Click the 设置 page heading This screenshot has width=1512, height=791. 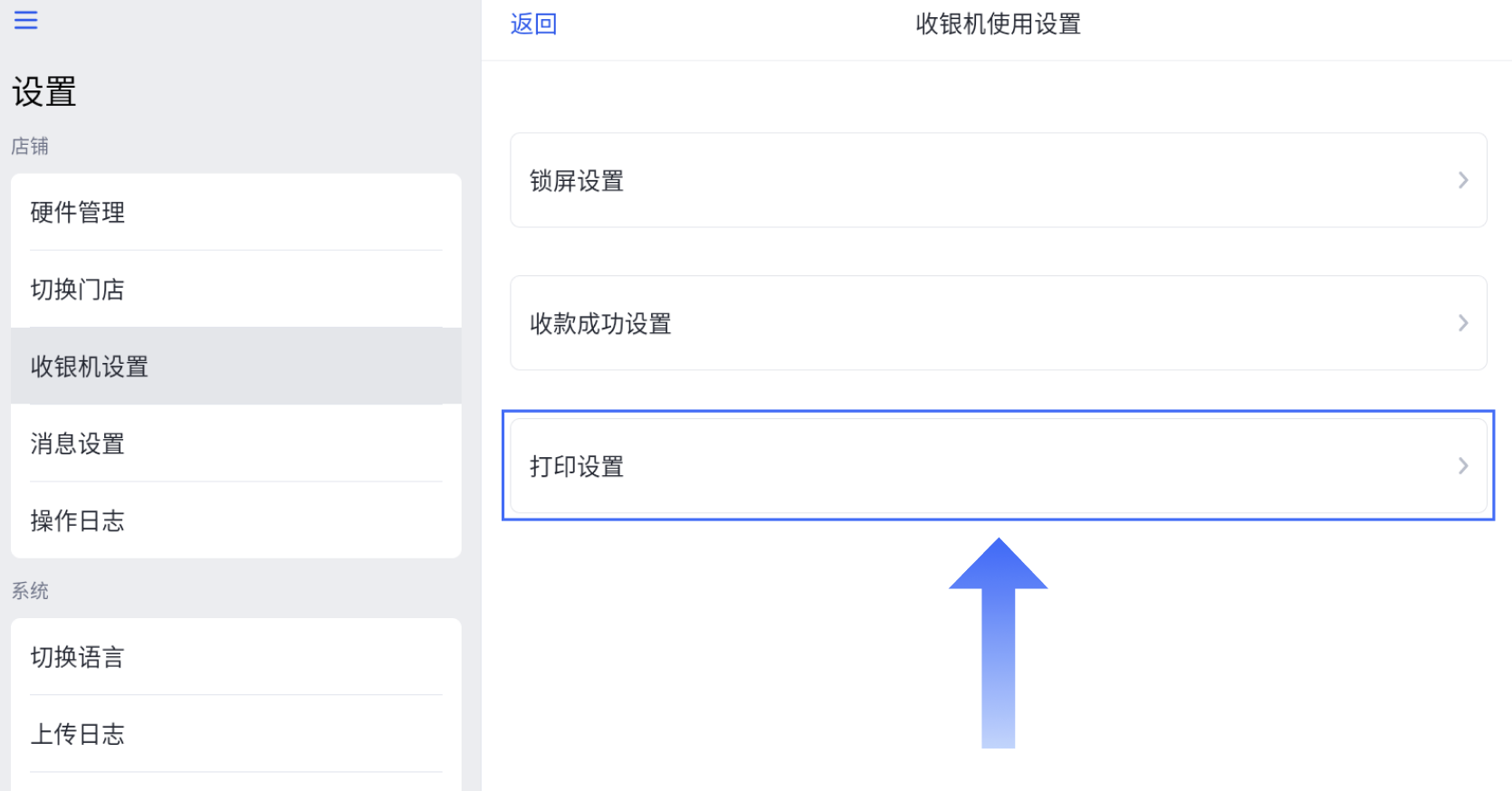(x=43, y=91)
